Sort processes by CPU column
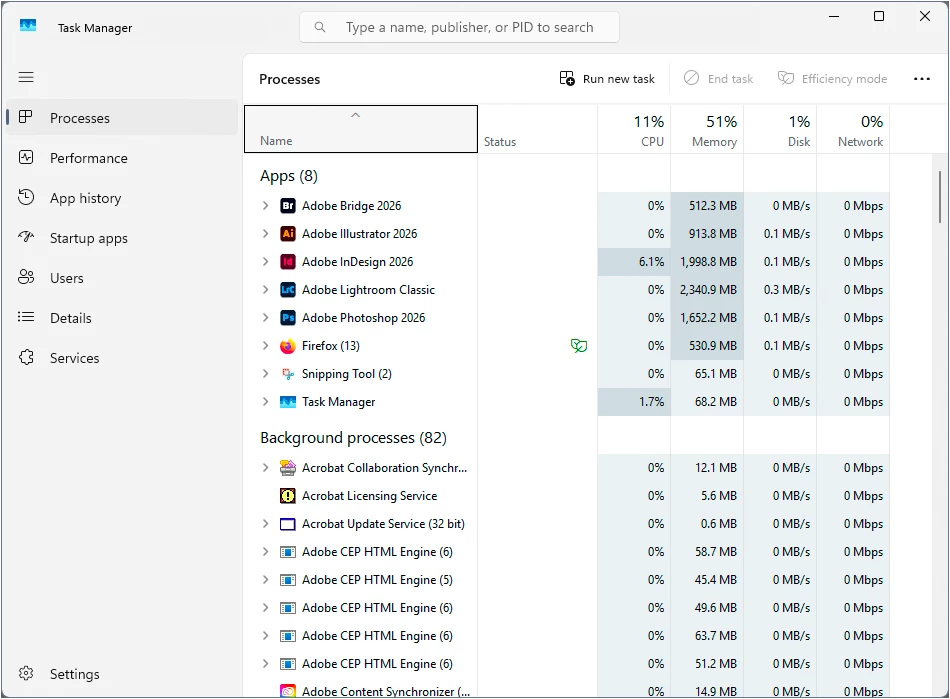Viewport: 950px width, 699px height. click(x=634, y=129)
